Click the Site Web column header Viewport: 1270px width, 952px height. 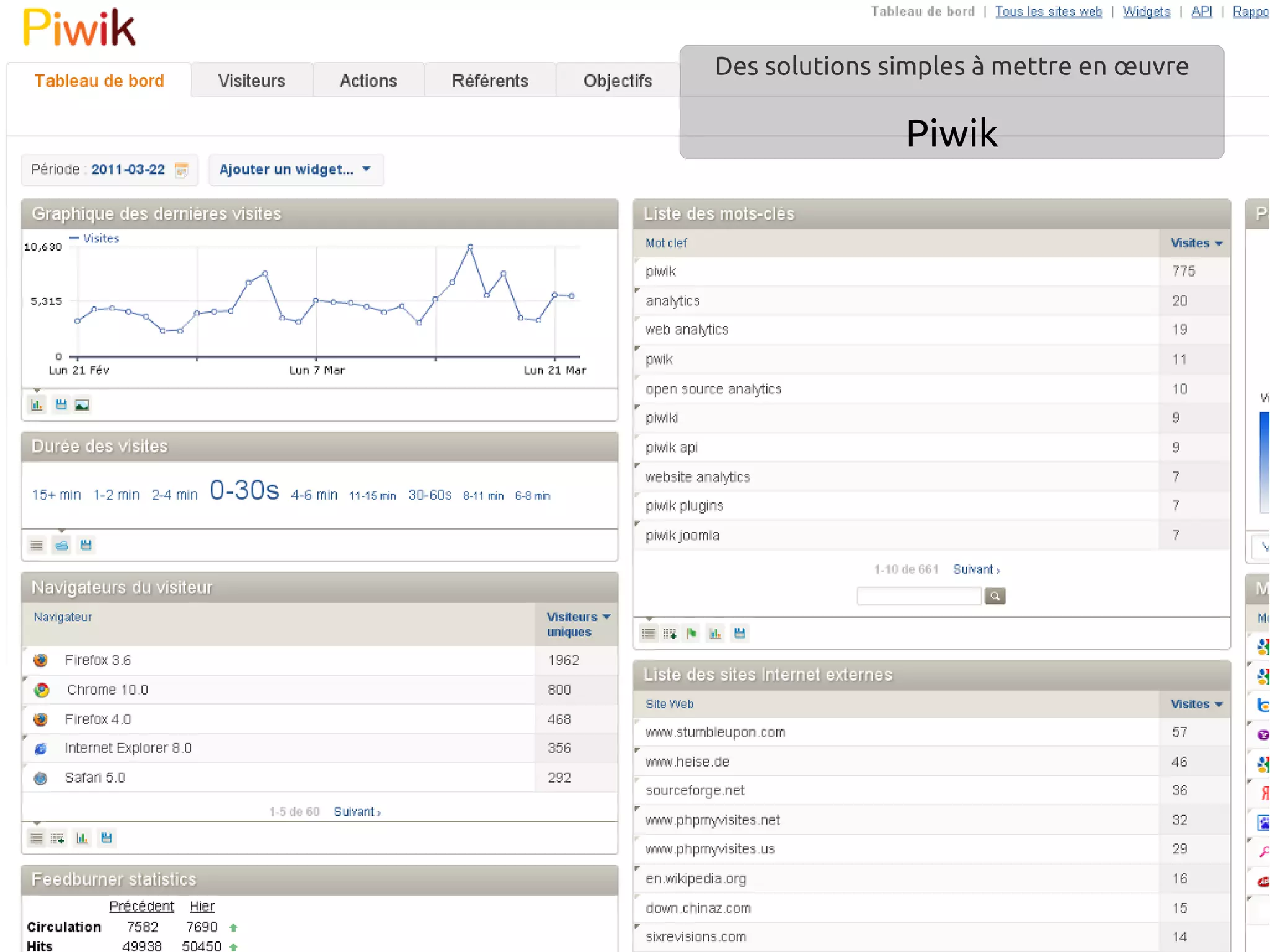coord(669,704)
